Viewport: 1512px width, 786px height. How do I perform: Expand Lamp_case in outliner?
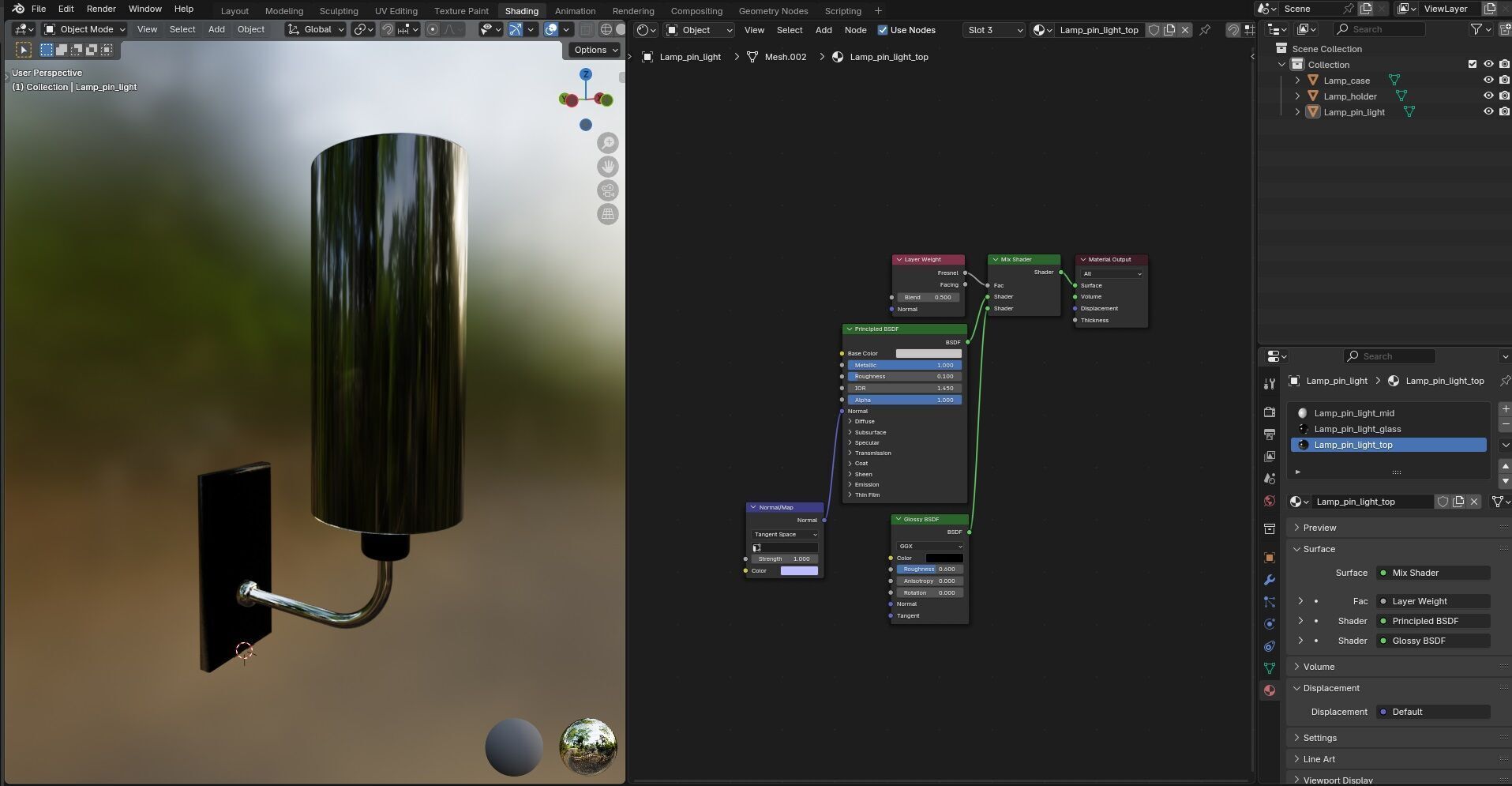pos(1297,81)
